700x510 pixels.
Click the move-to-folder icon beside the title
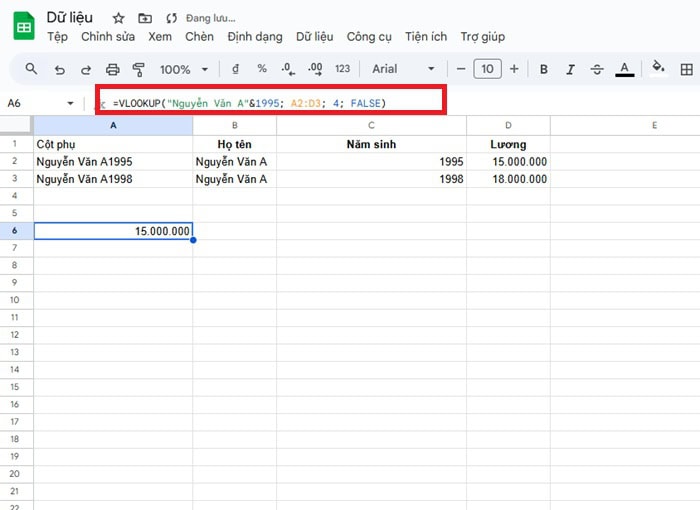[x=145, y=19]
